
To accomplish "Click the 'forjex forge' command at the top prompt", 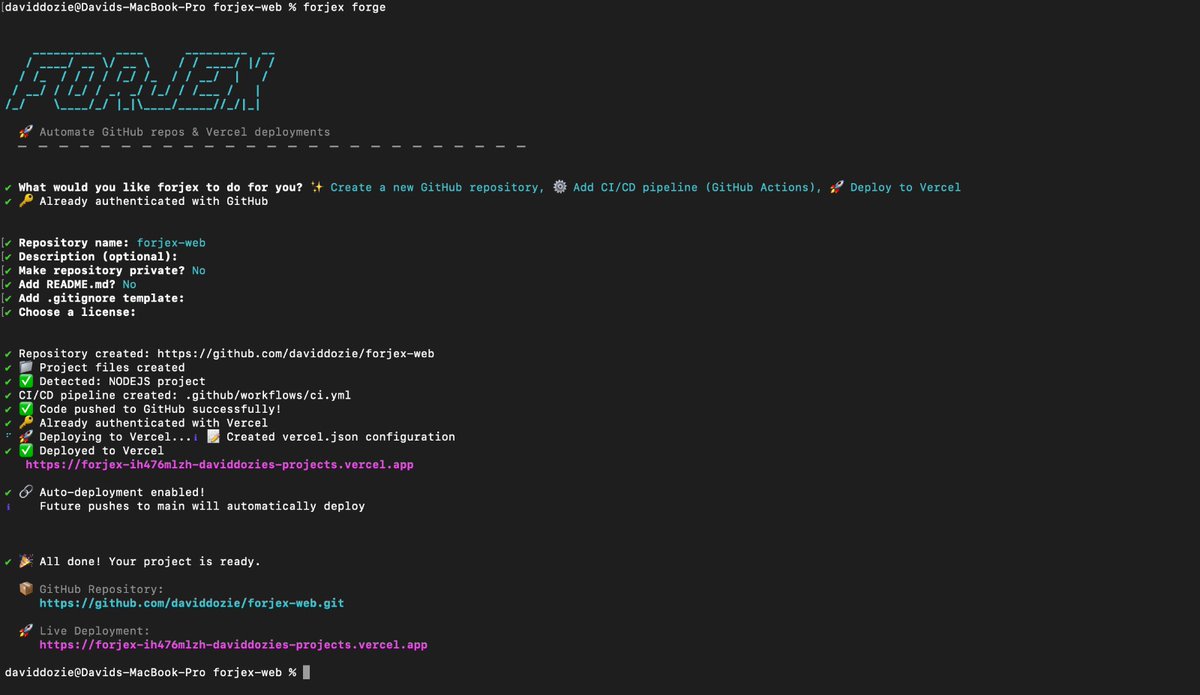I will [344, 8].
